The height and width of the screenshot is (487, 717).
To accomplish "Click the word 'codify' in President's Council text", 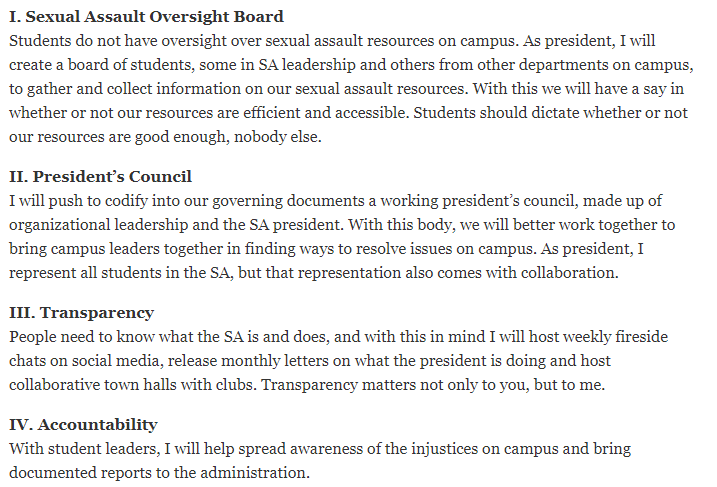I will [126, 201].
